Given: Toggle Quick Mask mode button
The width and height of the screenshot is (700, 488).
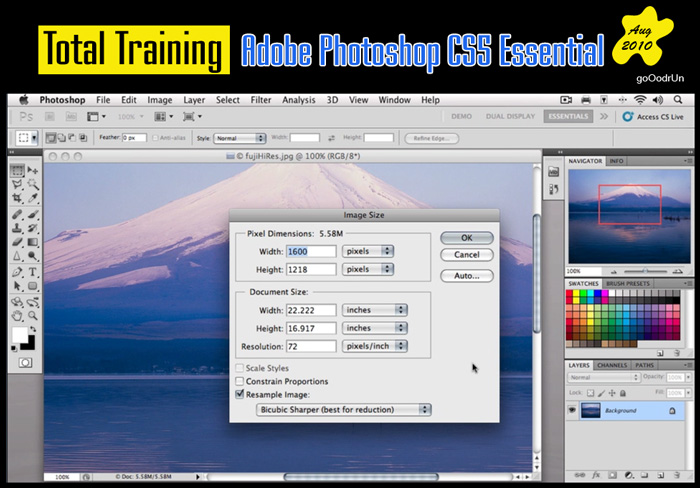Looking at the screenshot, I should tap(25, 363).
